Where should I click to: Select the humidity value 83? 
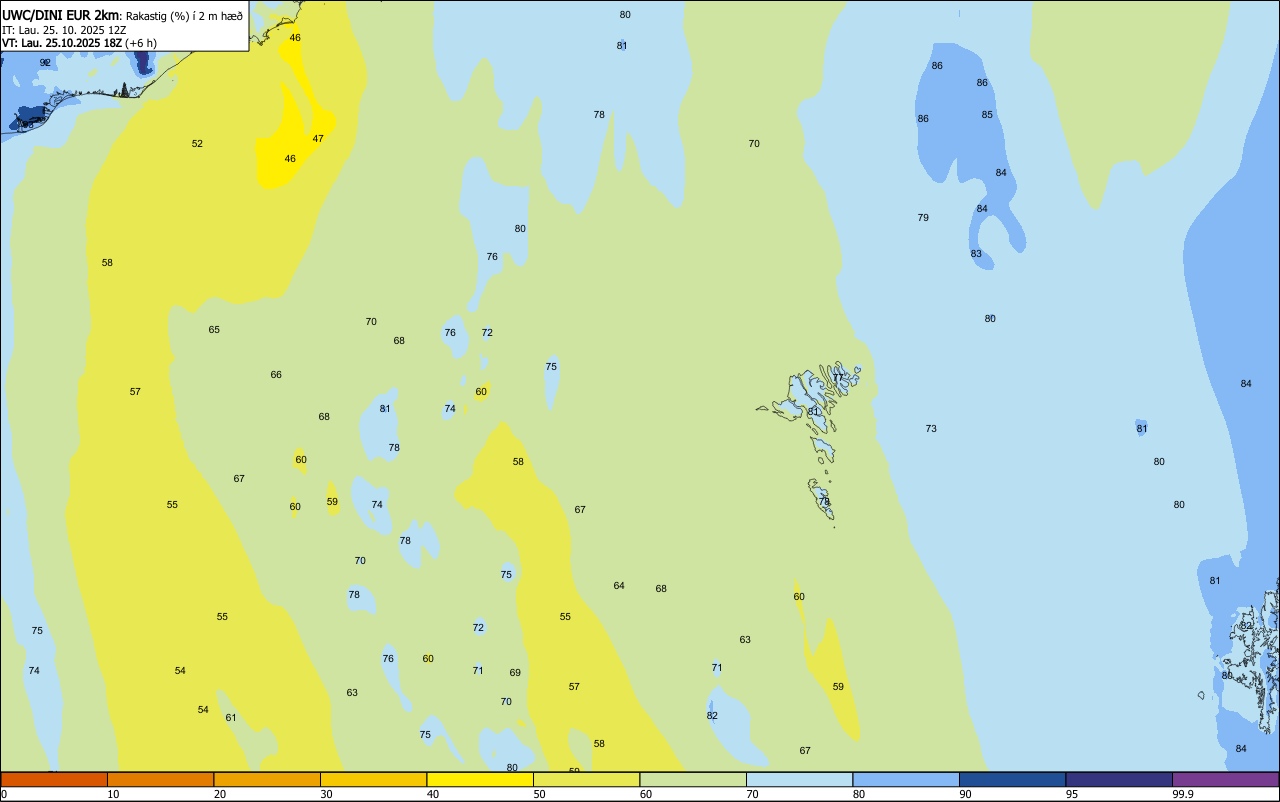tap(976, 254)
